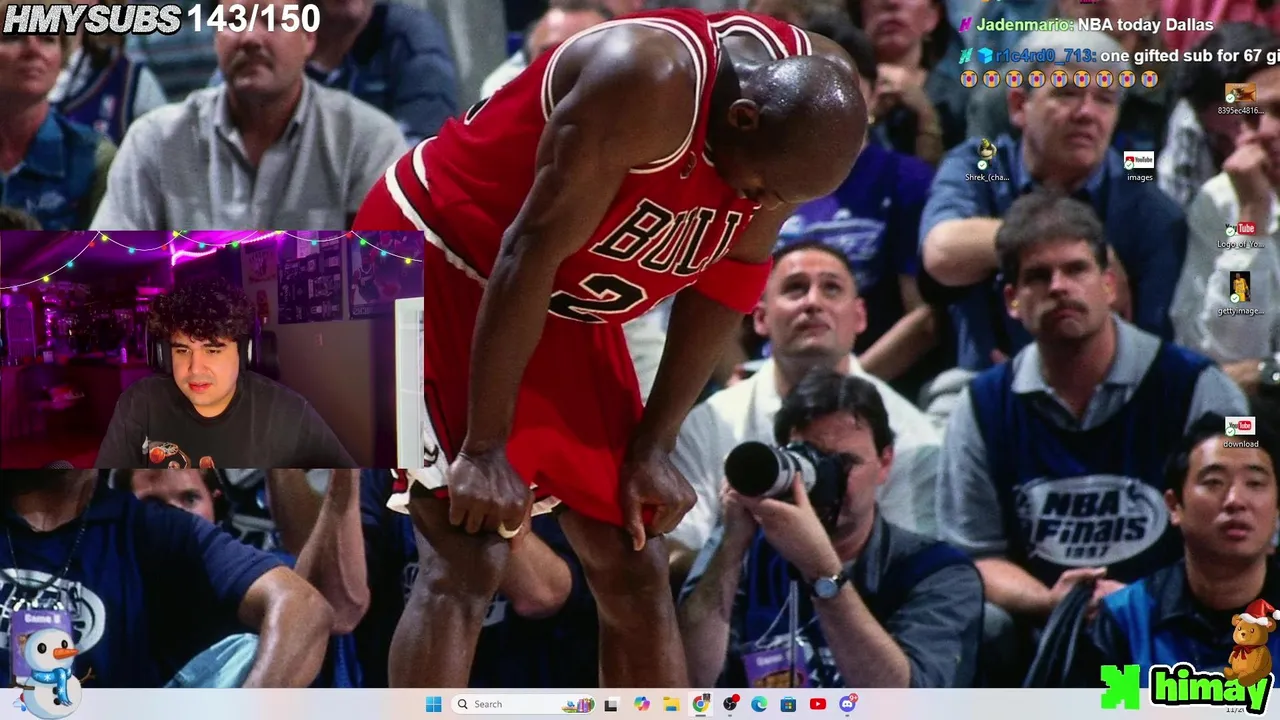The width and height of the screenshot is (1280, 720).
Task: Launch Microsoft Edge from the taskbar
Action: click(x=759, y=704)
